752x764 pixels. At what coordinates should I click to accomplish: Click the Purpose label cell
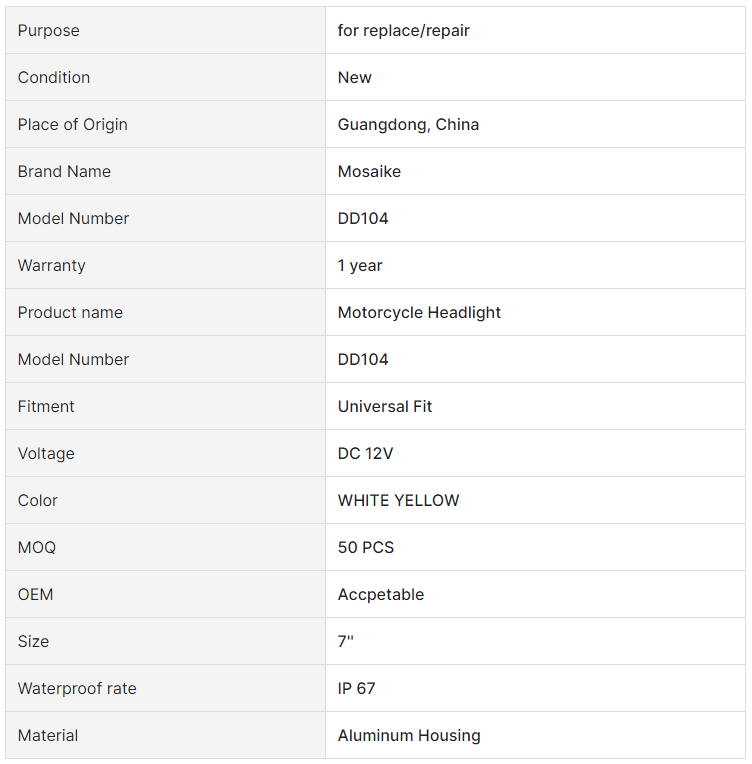pos(165,30)
